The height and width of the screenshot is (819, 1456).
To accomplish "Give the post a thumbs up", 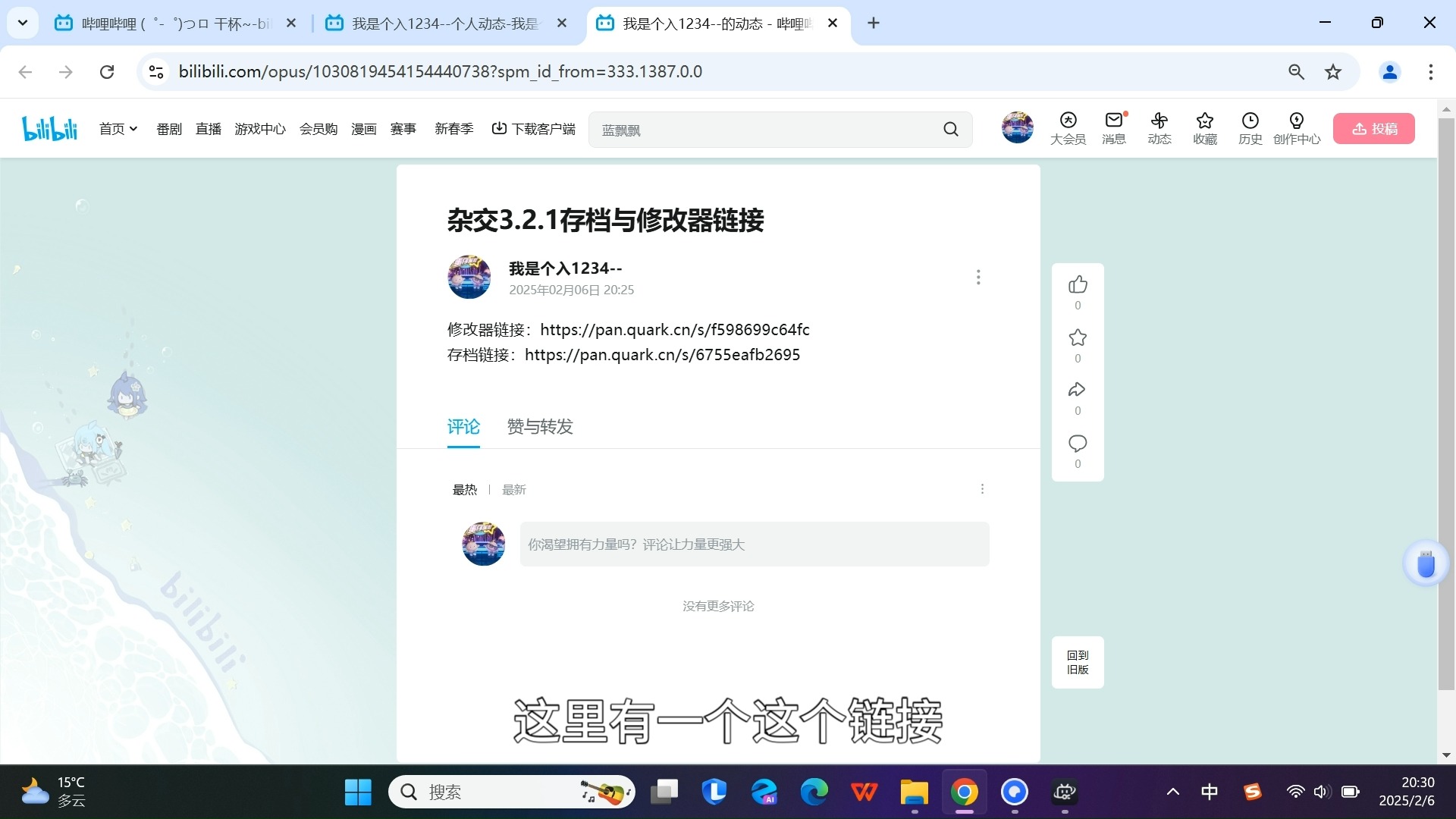I will tap(1078, 284).
